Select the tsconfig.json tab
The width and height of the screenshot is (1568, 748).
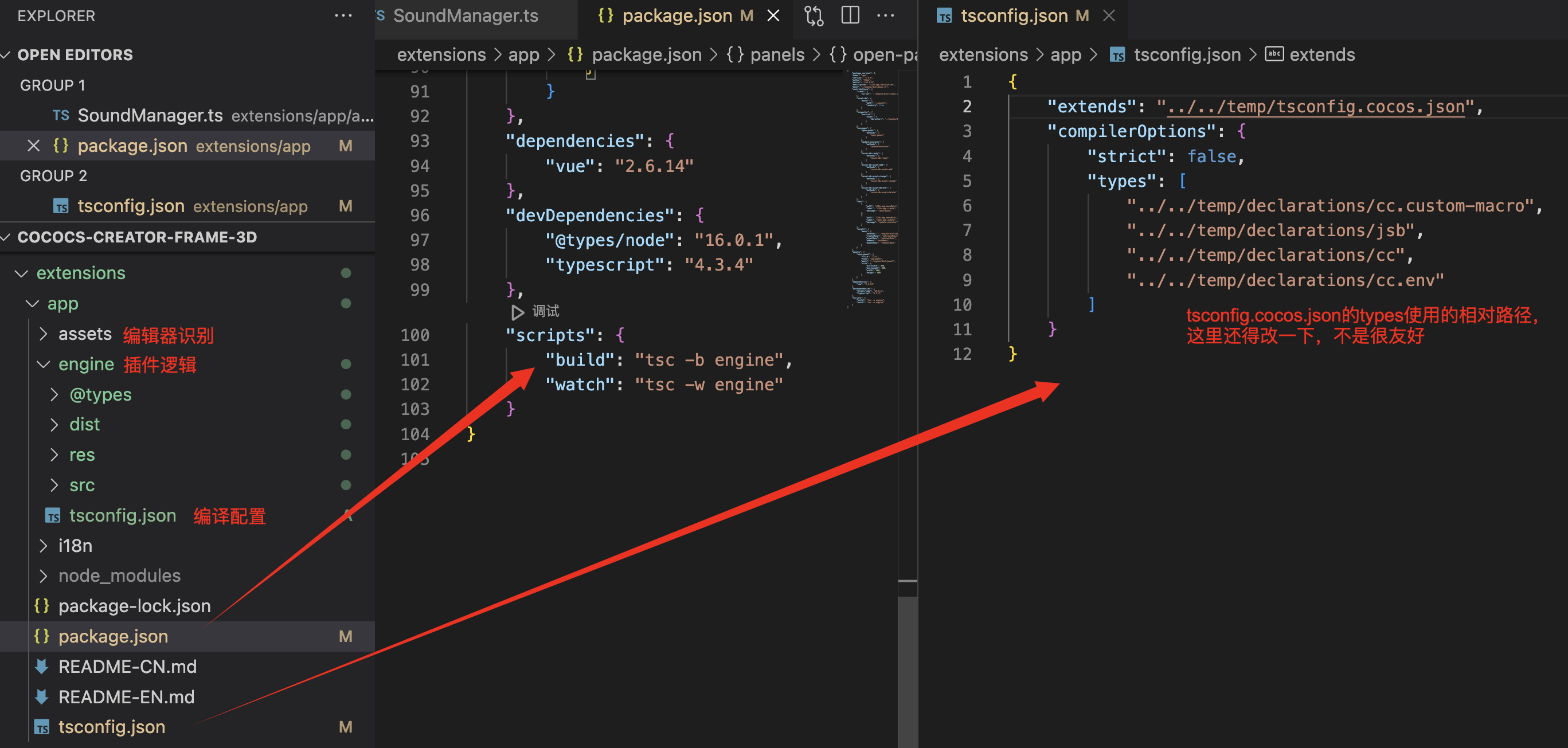(x=1014, y=16)
